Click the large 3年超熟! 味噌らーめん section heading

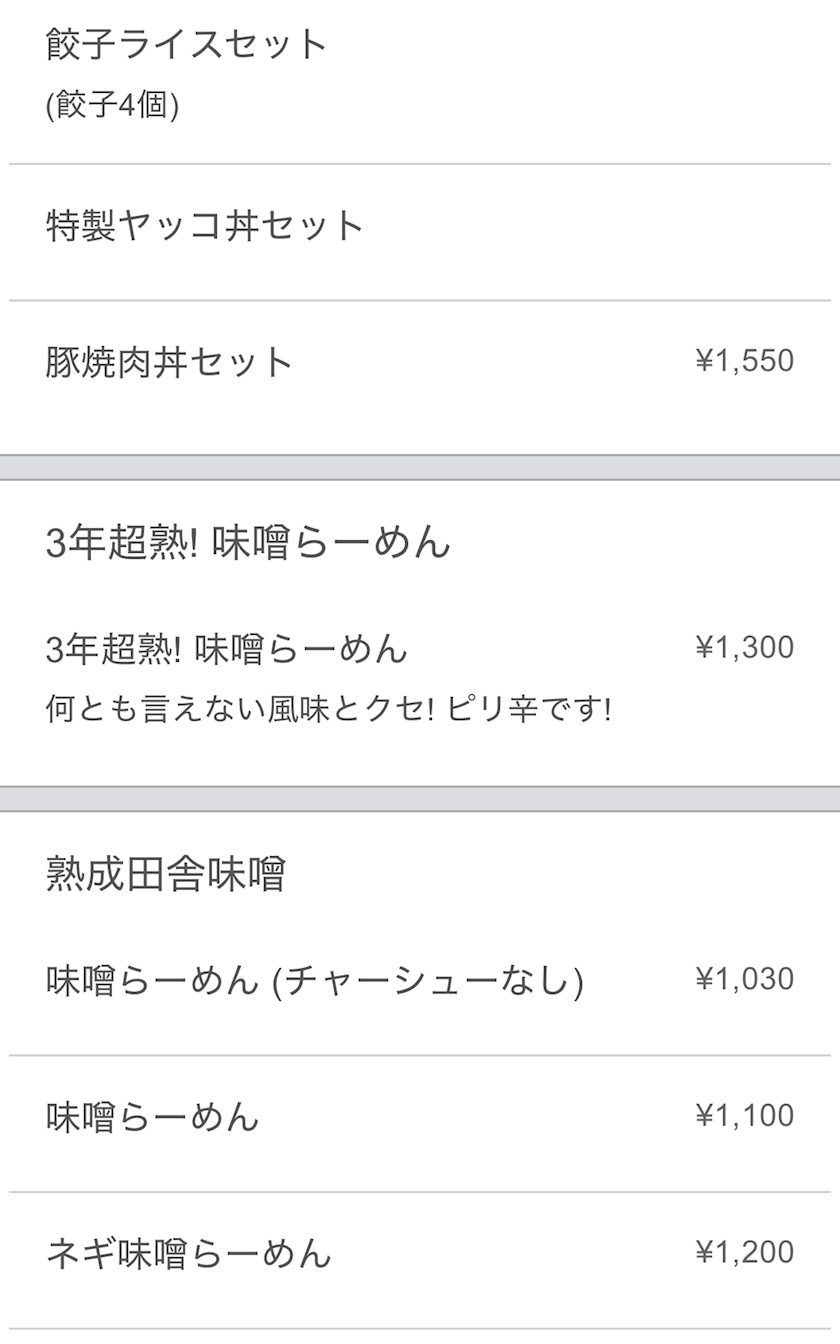tap(248, 543)
